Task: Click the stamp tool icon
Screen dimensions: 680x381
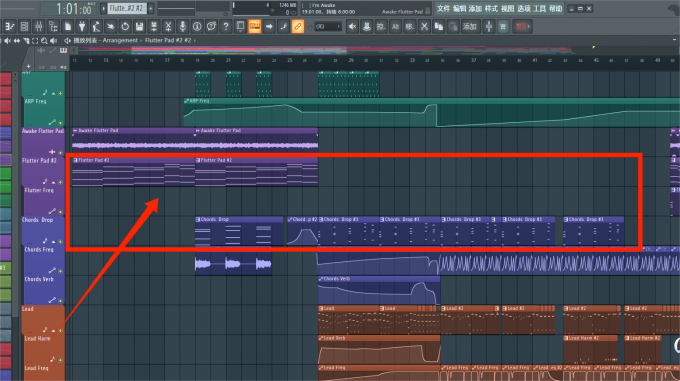Action: point(366,26)
